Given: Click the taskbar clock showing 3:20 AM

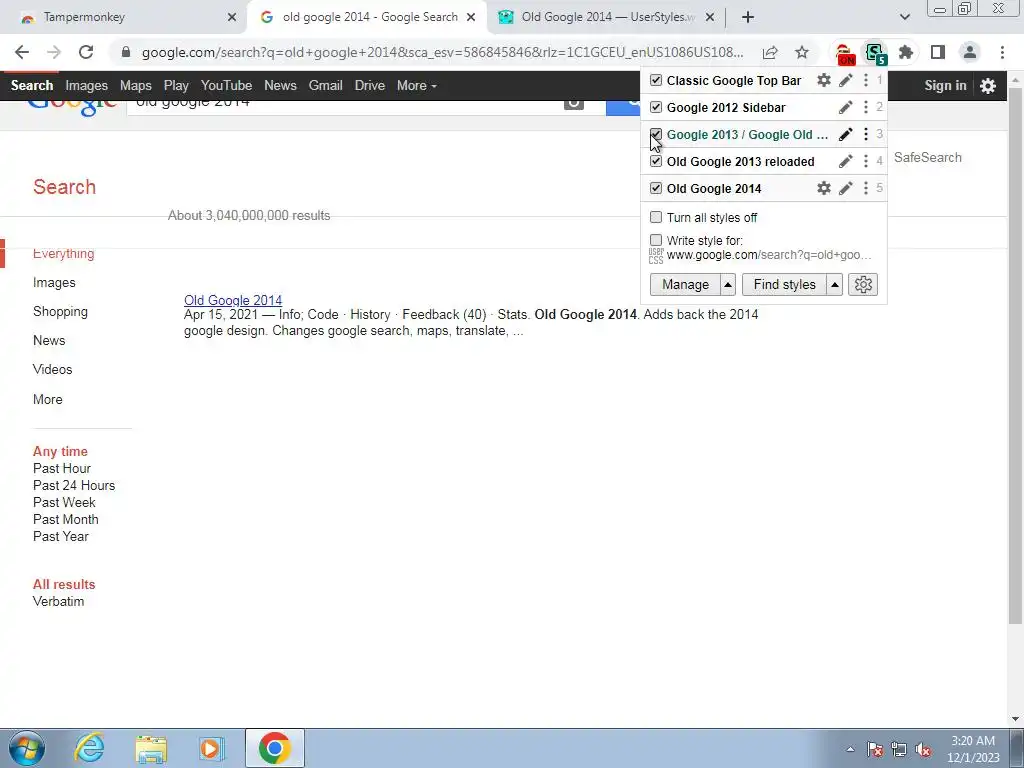Looking at the screenshot, I should [x=973, y=749].
